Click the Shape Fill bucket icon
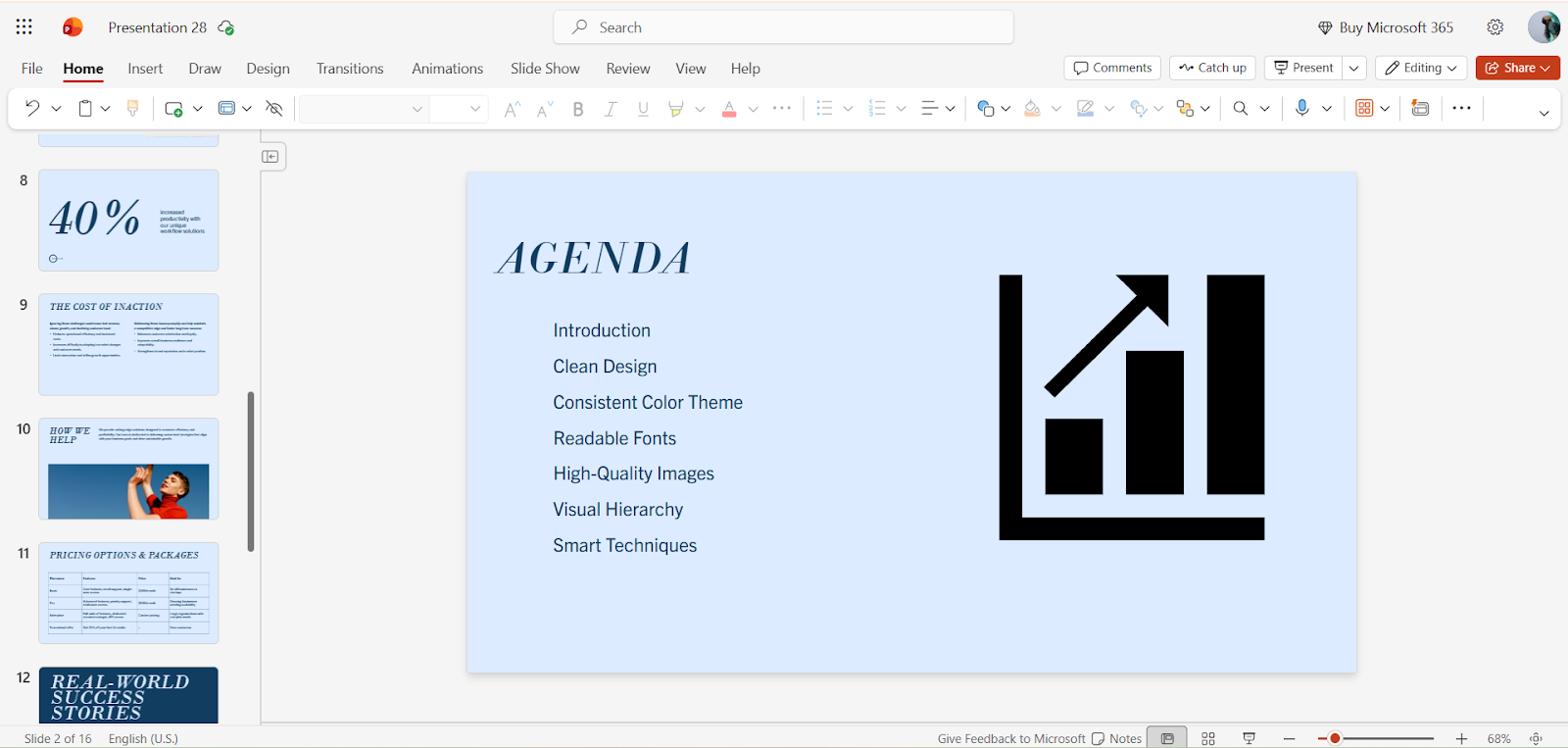The width and height of the screenshot is (1568, 748). click(x=1032, y=109)
